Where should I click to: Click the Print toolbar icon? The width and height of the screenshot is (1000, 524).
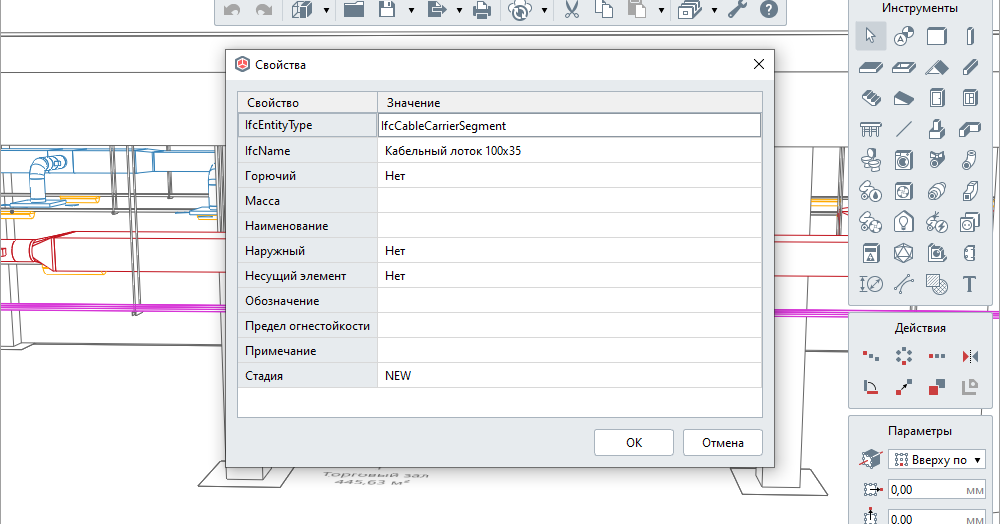point(482,10)
